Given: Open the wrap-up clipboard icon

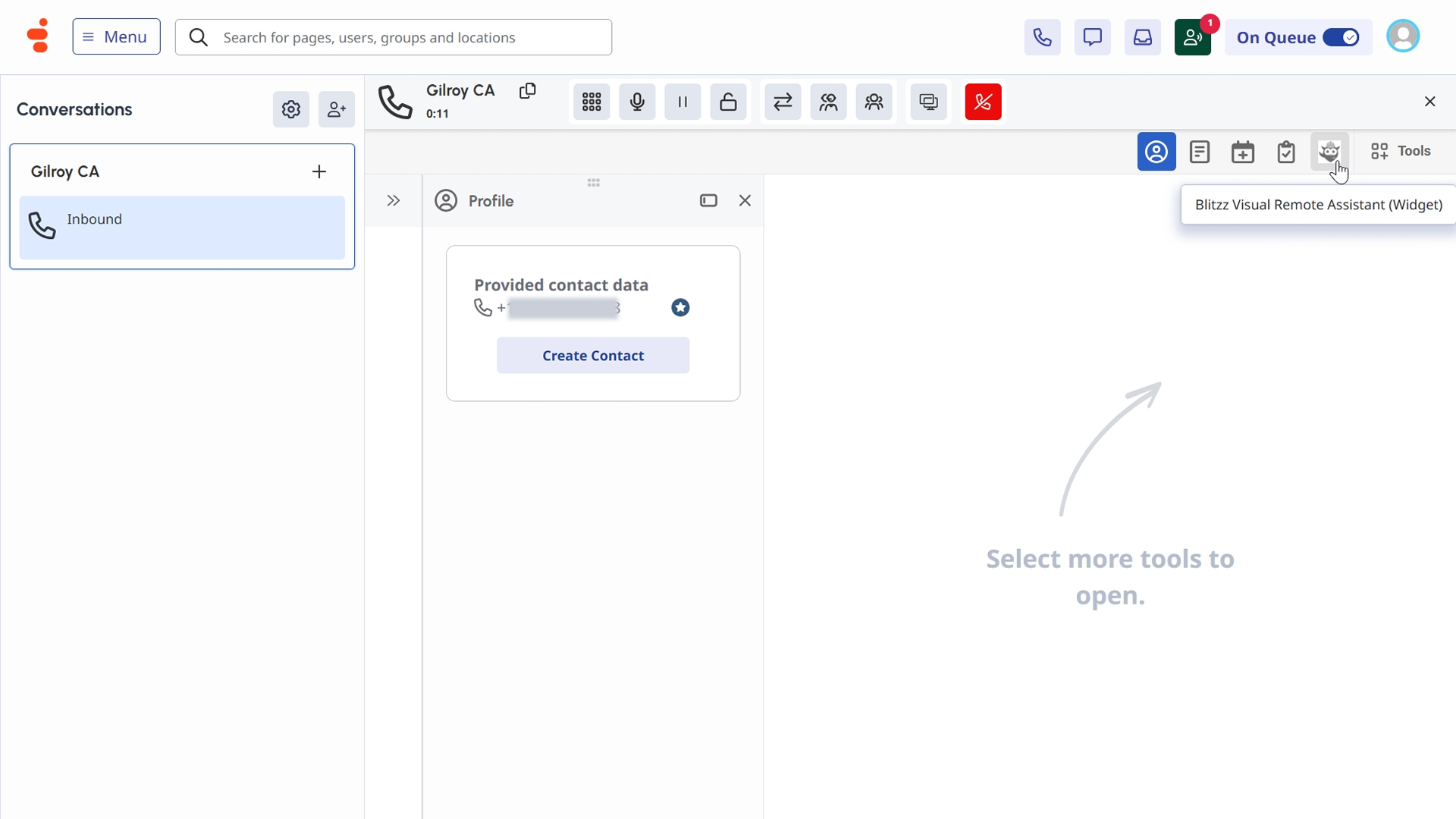Looking at the screenshot, I should coord(1286,152).
